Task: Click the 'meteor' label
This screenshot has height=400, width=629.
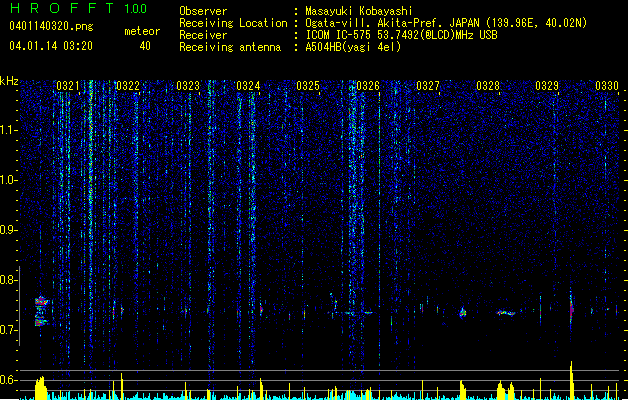Action: pos(142,31)
